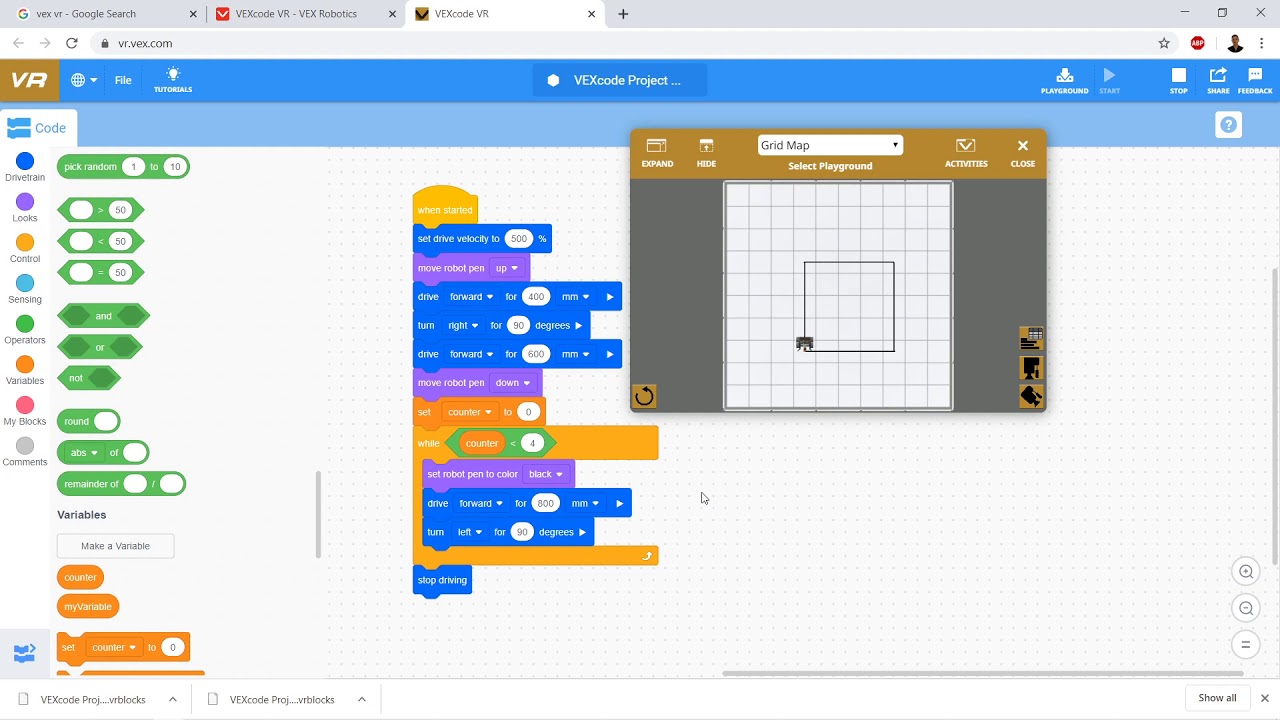Open the Tutorials lightbulb icon
The height and width of the screenshot is (720, 1280).
point(173,80)
